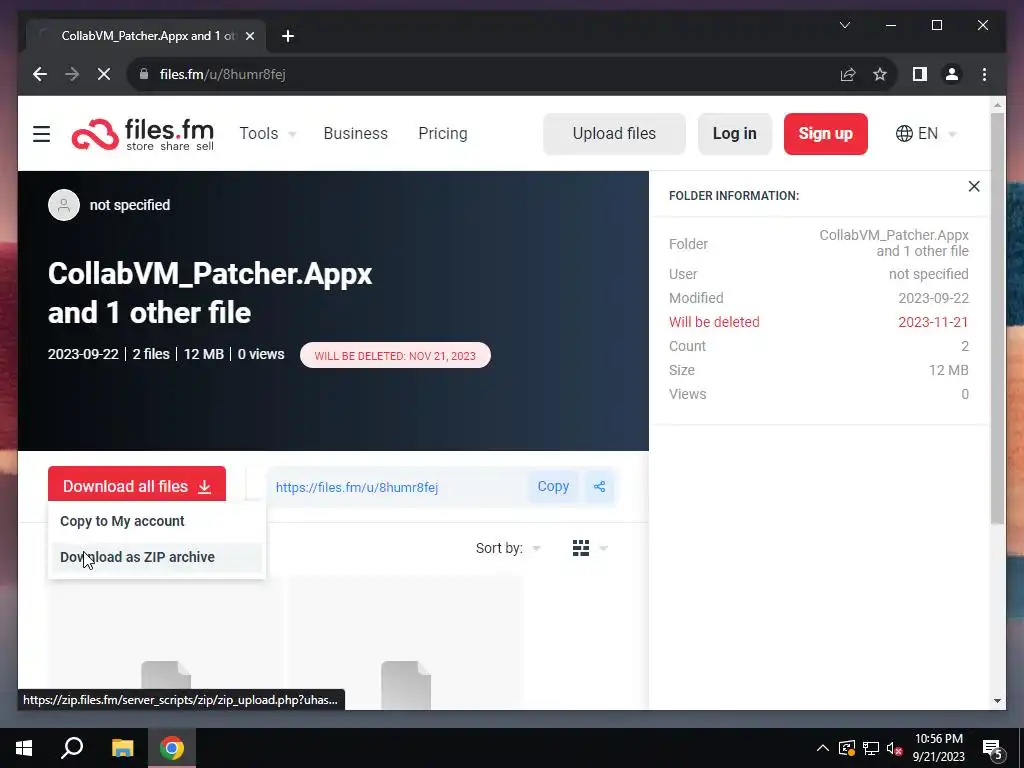Viewport: 1024px width, 768px height.
Task: Click the Chrome forward arrow
Action: pos(72,74)
